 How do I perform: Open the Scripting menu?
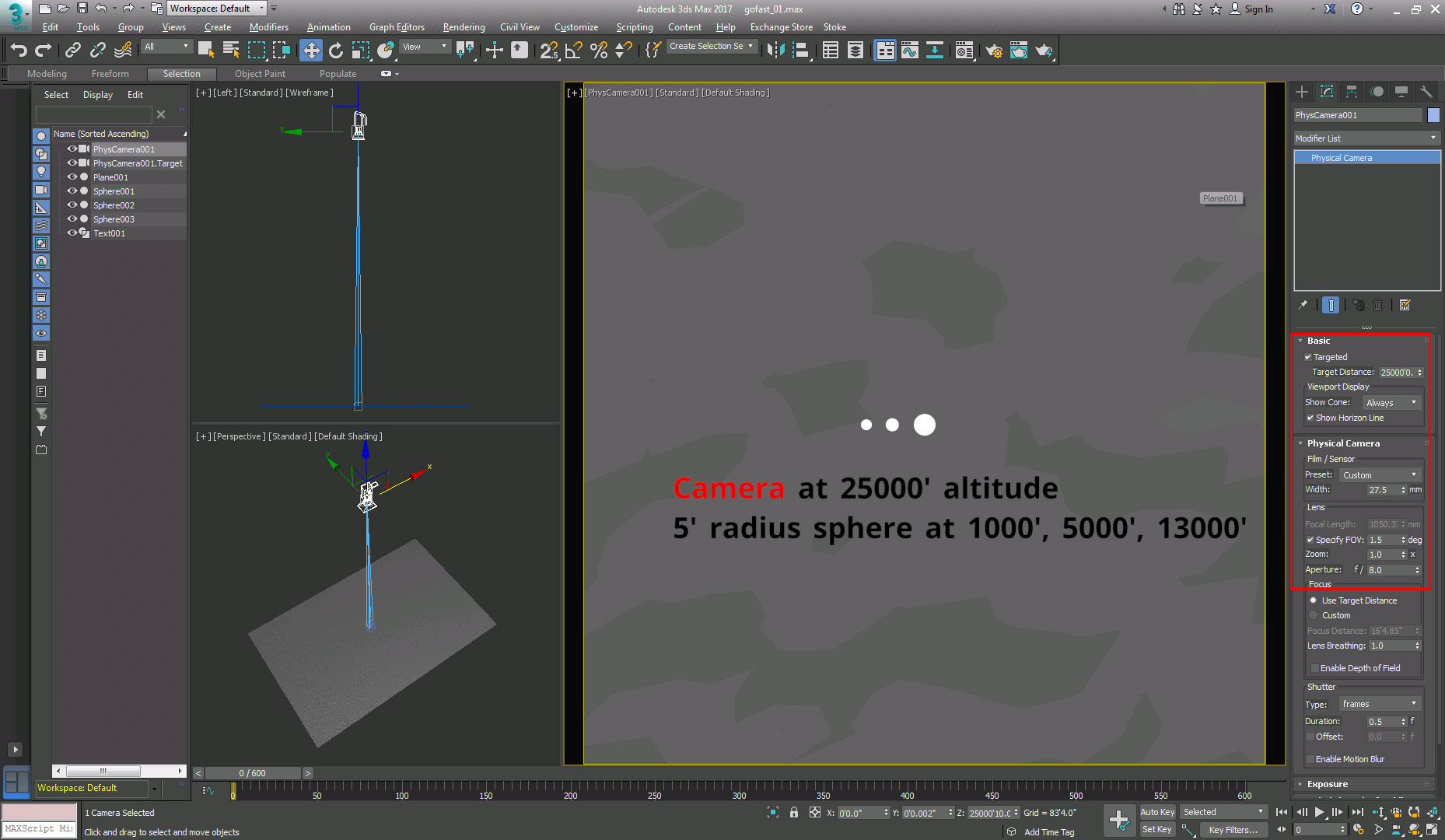tap(635, 27)
